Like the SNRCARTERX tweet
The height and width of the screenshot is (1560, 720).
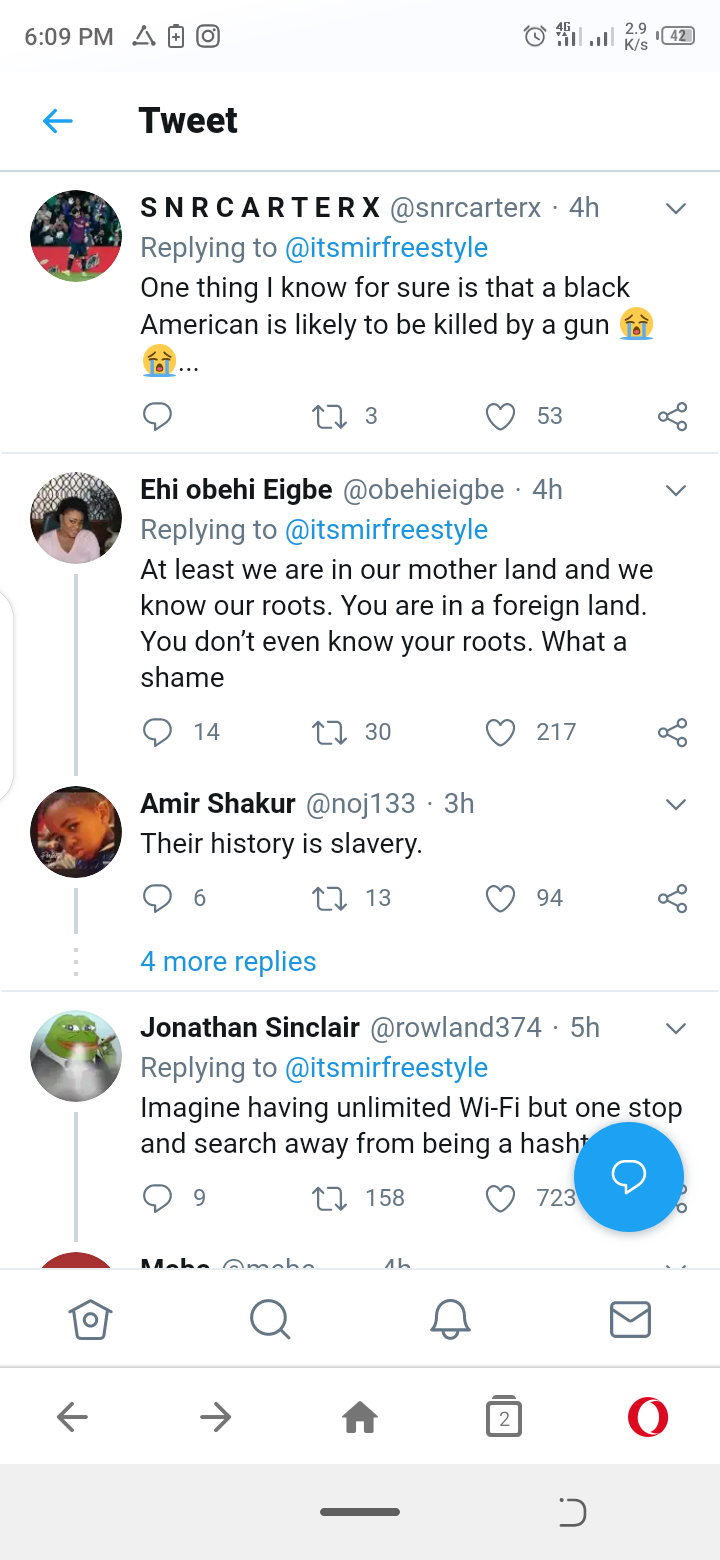tap(500, 416)
